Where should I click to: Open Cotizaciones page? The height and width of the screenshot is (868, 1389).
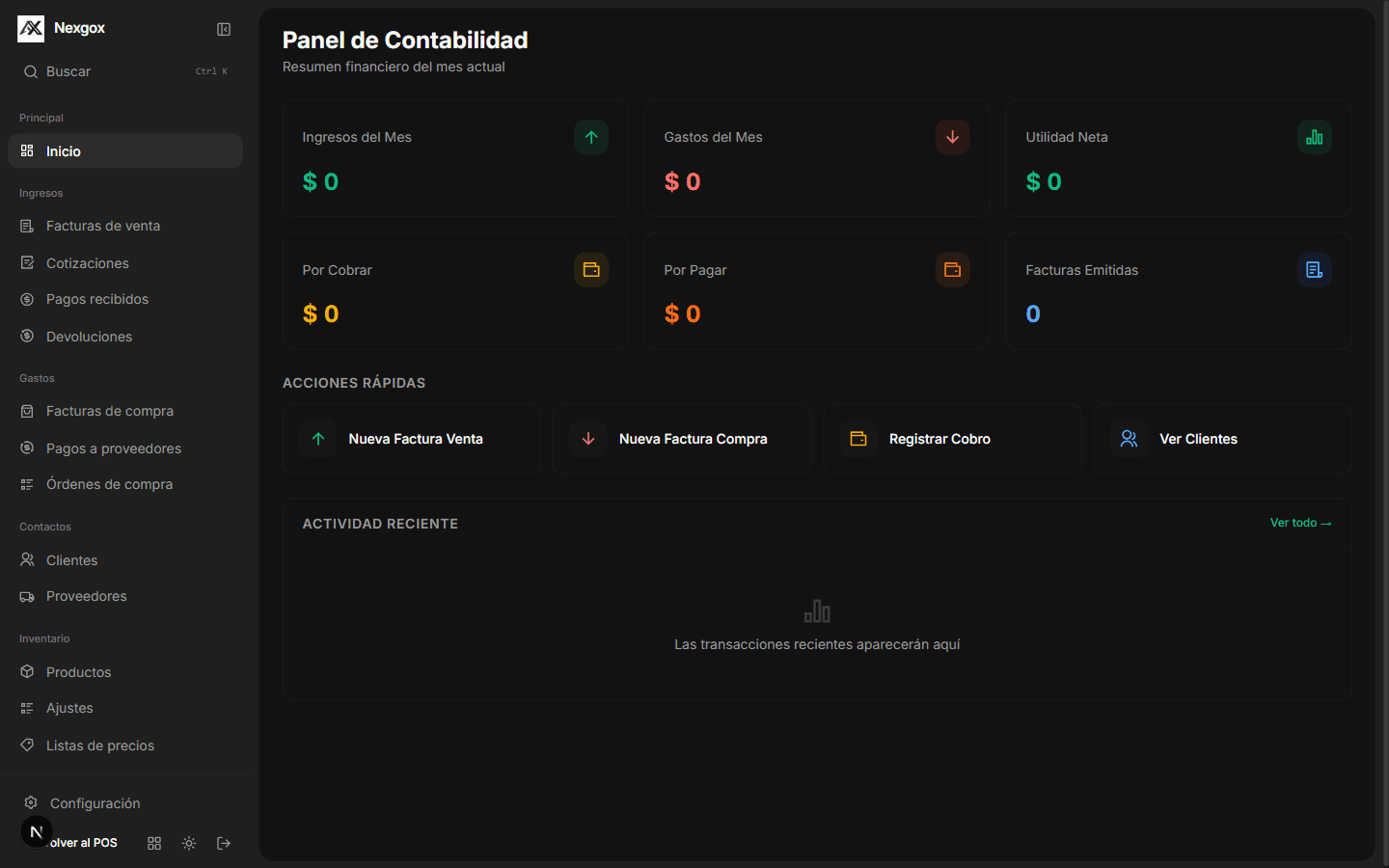125,263
